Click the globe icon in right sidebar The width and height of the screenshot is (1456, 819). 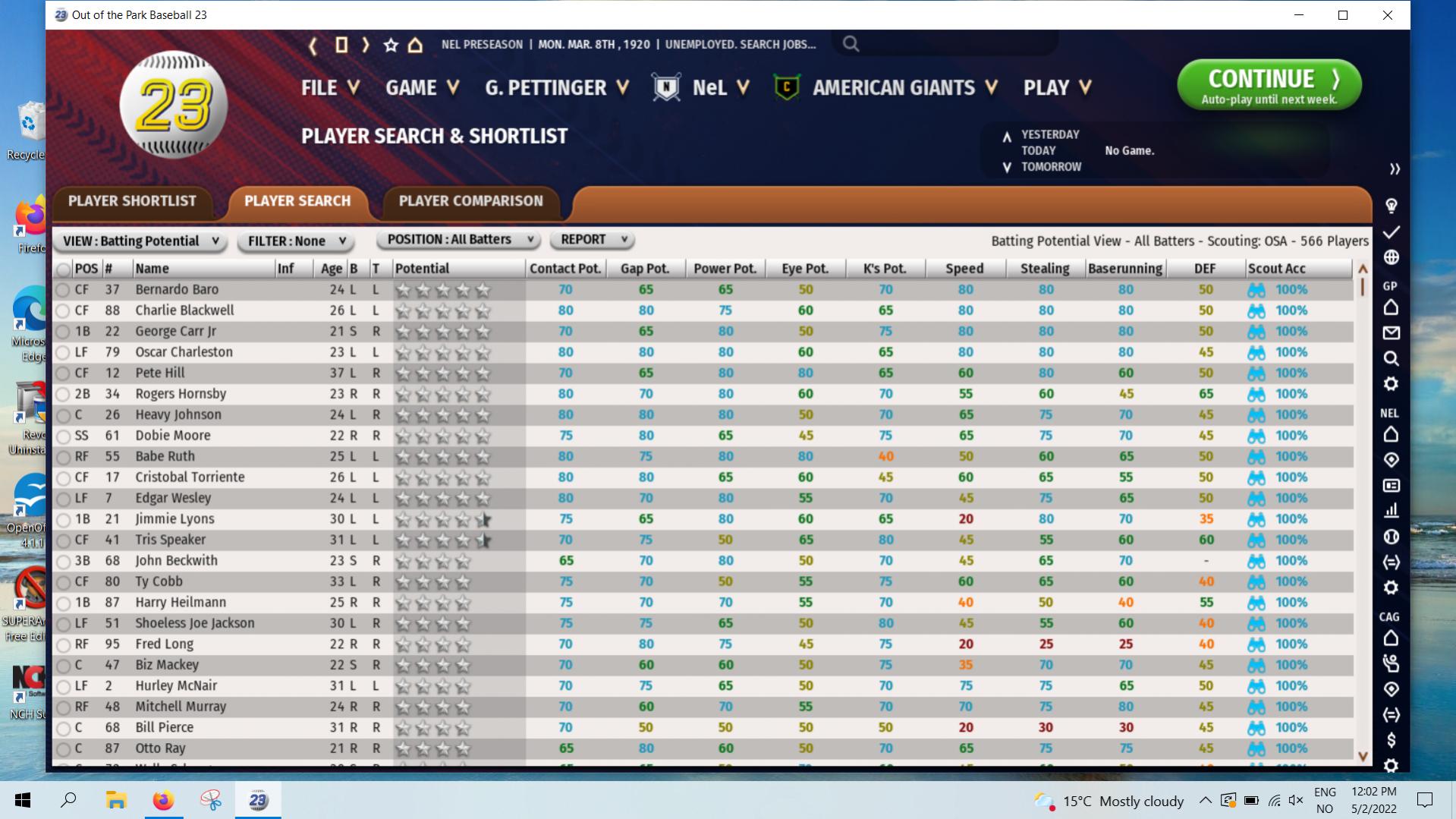1391,257
